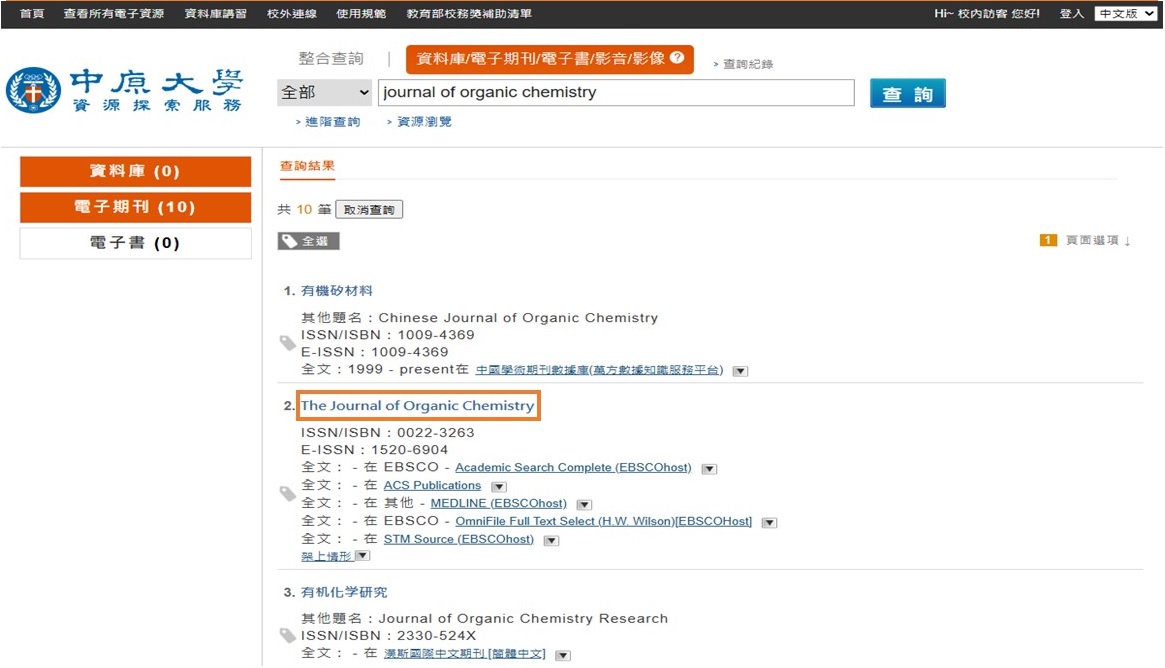
Task: Expand dropdown next to STM Source (EBSCOhost)
Action: (551, 540)
